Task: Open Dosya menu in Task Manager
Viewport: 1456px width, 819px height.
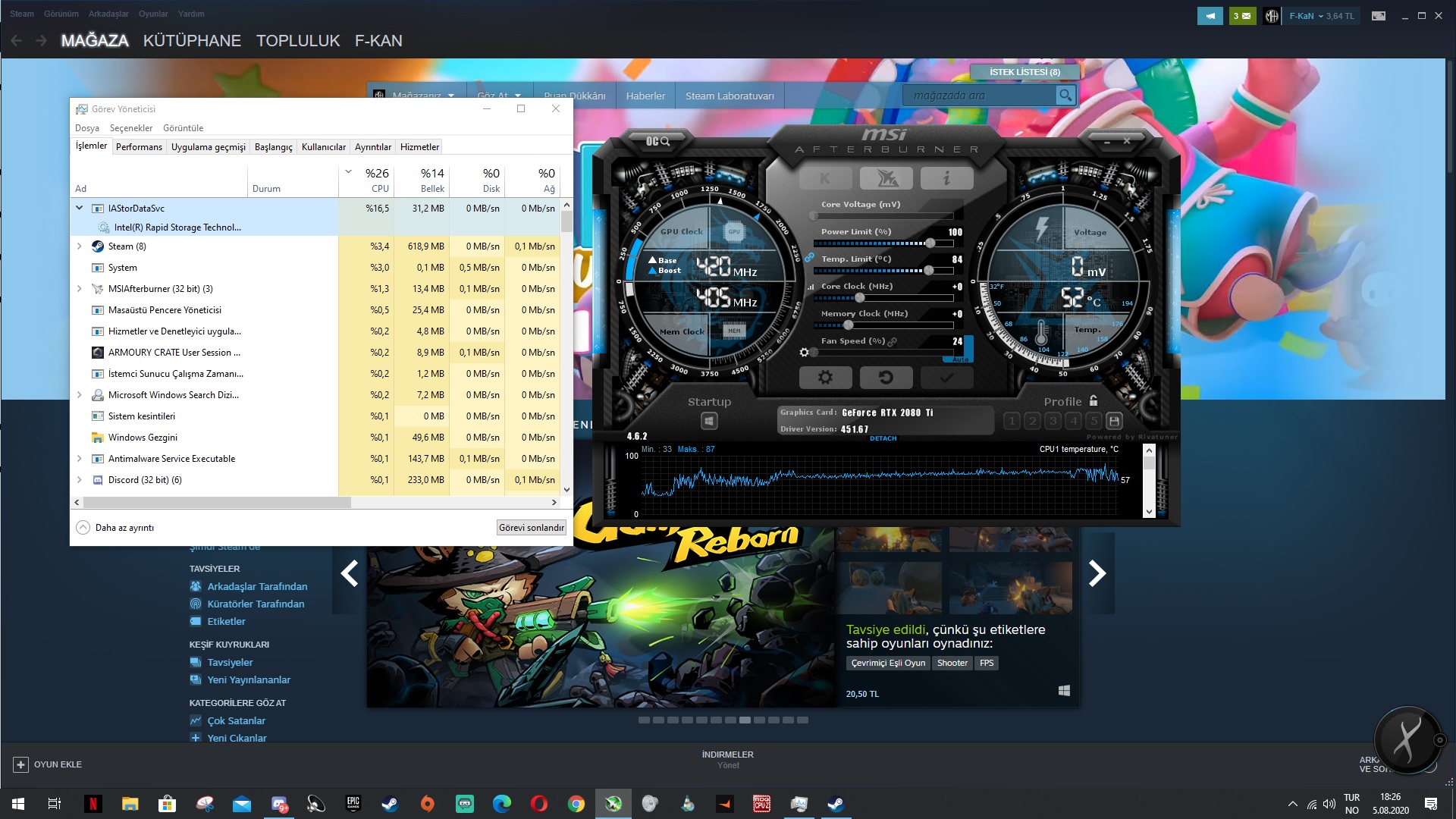Action: 87,128
